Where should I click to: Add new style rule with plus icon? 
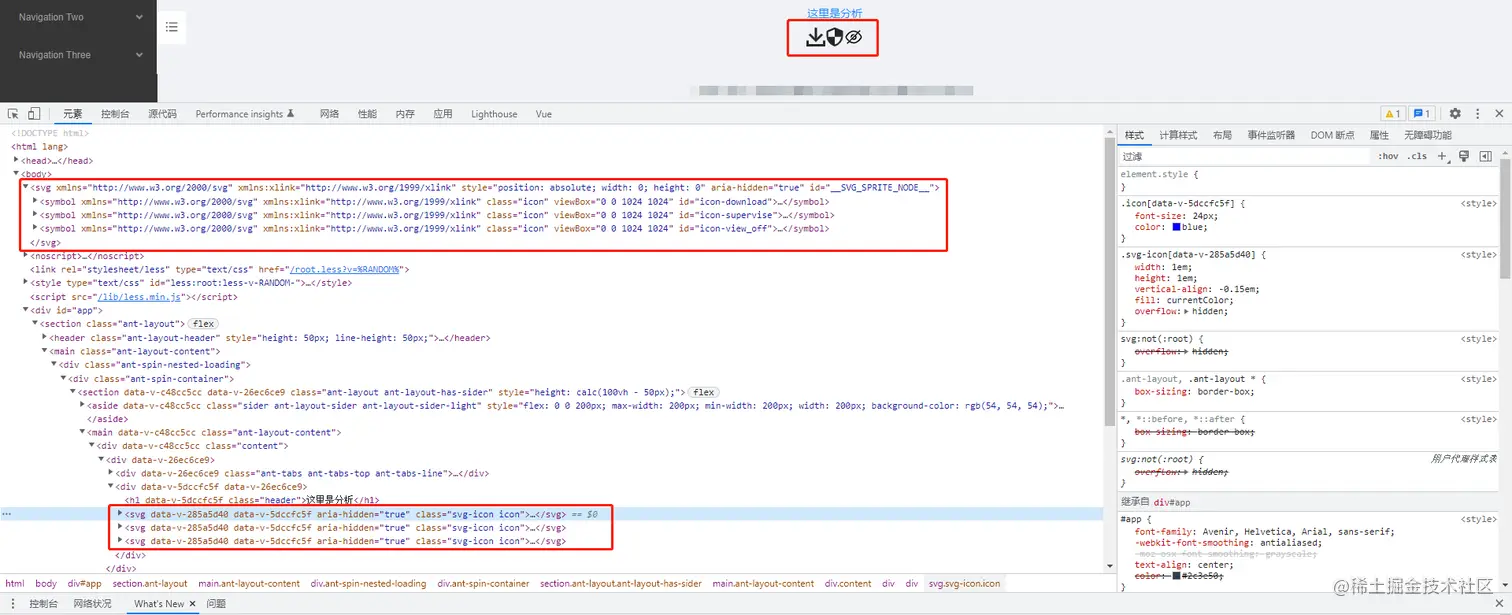(1442, 156)
